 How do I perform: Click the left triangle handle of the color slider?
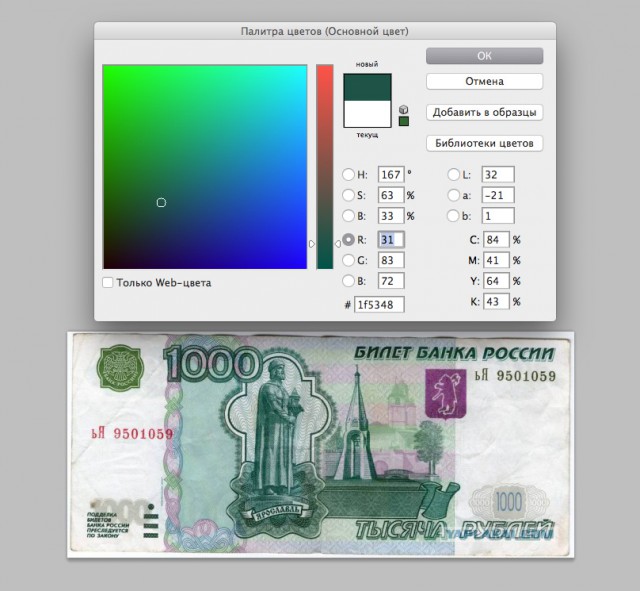[312, 244]
